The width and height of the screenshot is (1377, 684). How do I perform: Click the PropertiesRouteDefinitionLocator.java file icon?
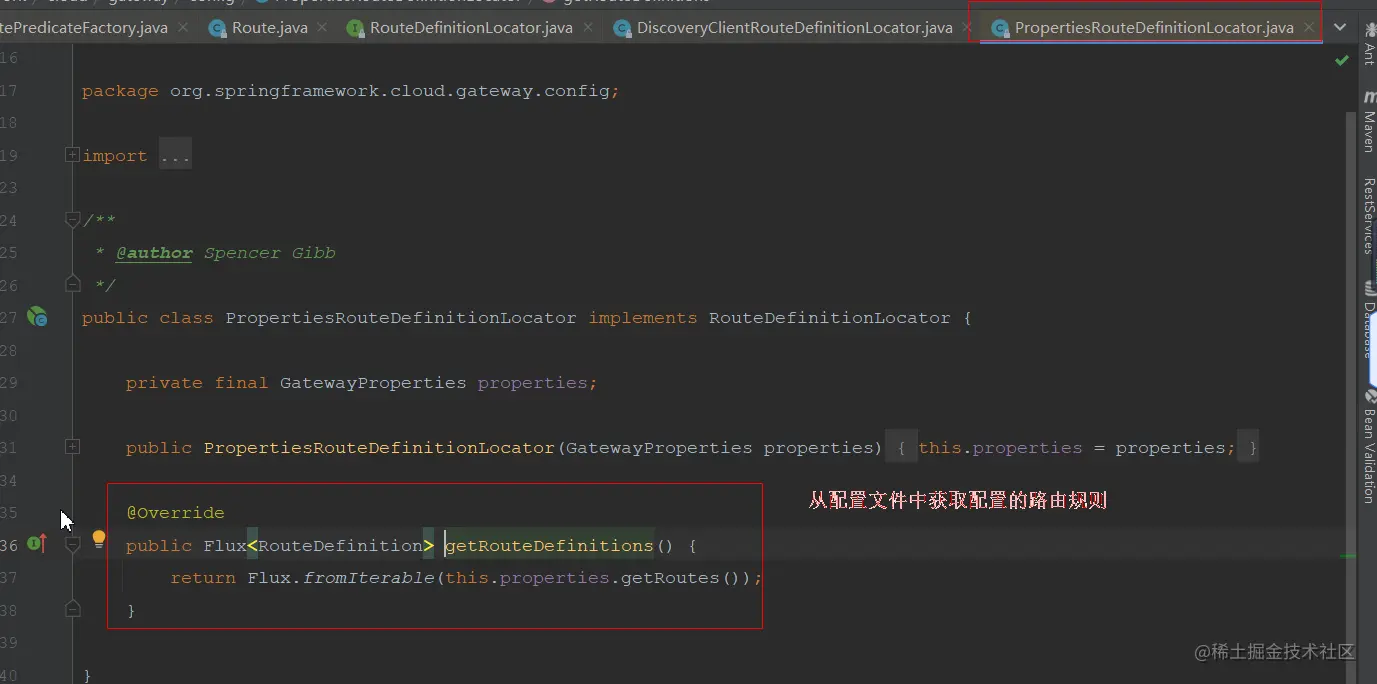[x=1000, y=28]
